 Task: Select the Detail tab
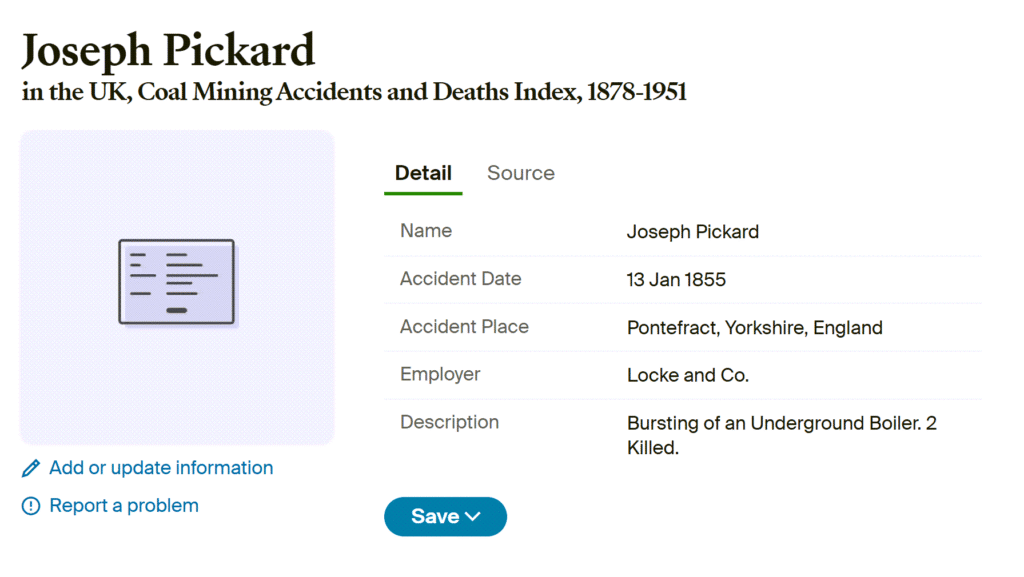pyautogui.click(x=423, y=173)
